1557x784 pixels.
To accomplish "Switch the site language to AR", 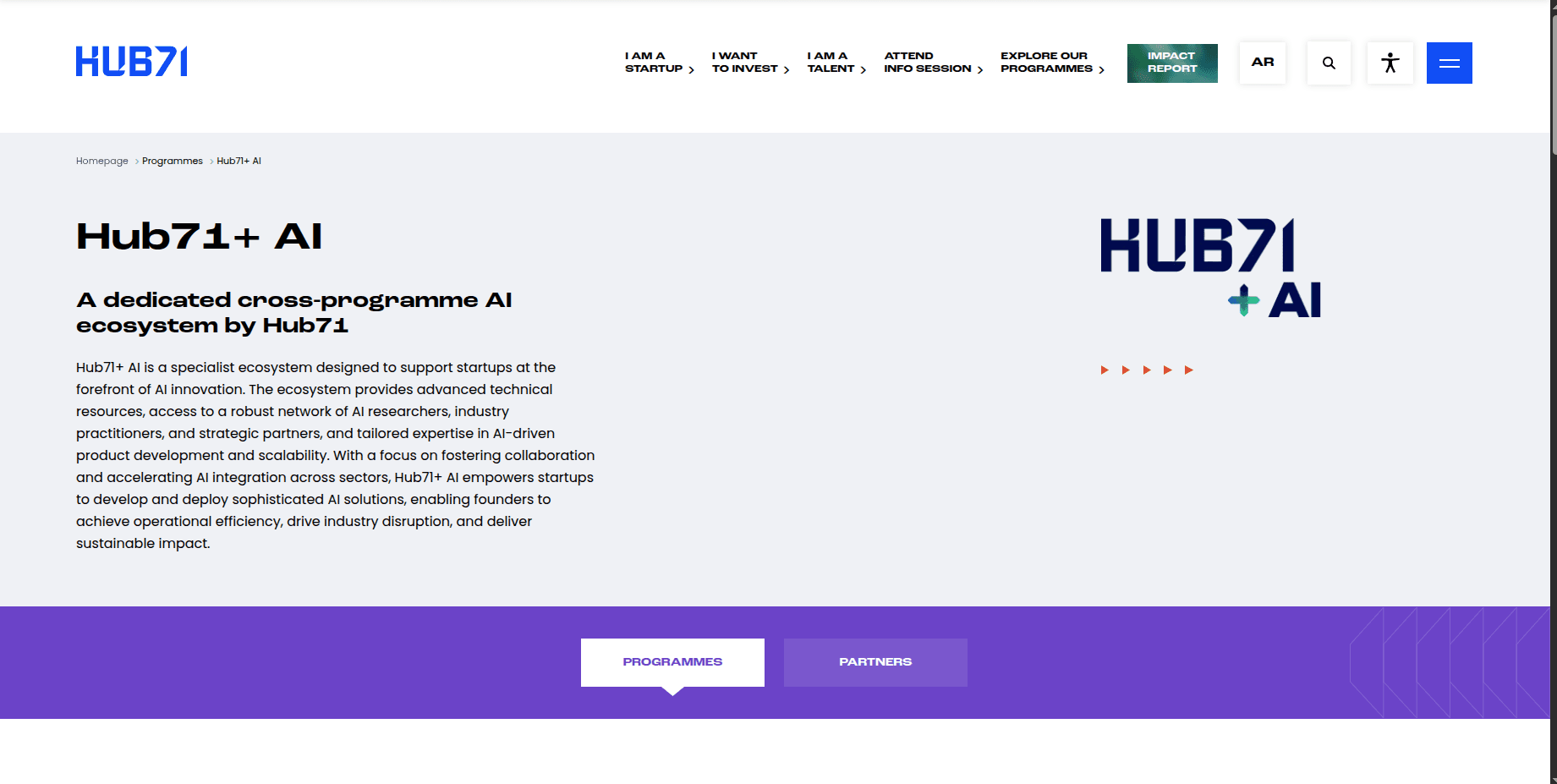I will pos(1262,63).
